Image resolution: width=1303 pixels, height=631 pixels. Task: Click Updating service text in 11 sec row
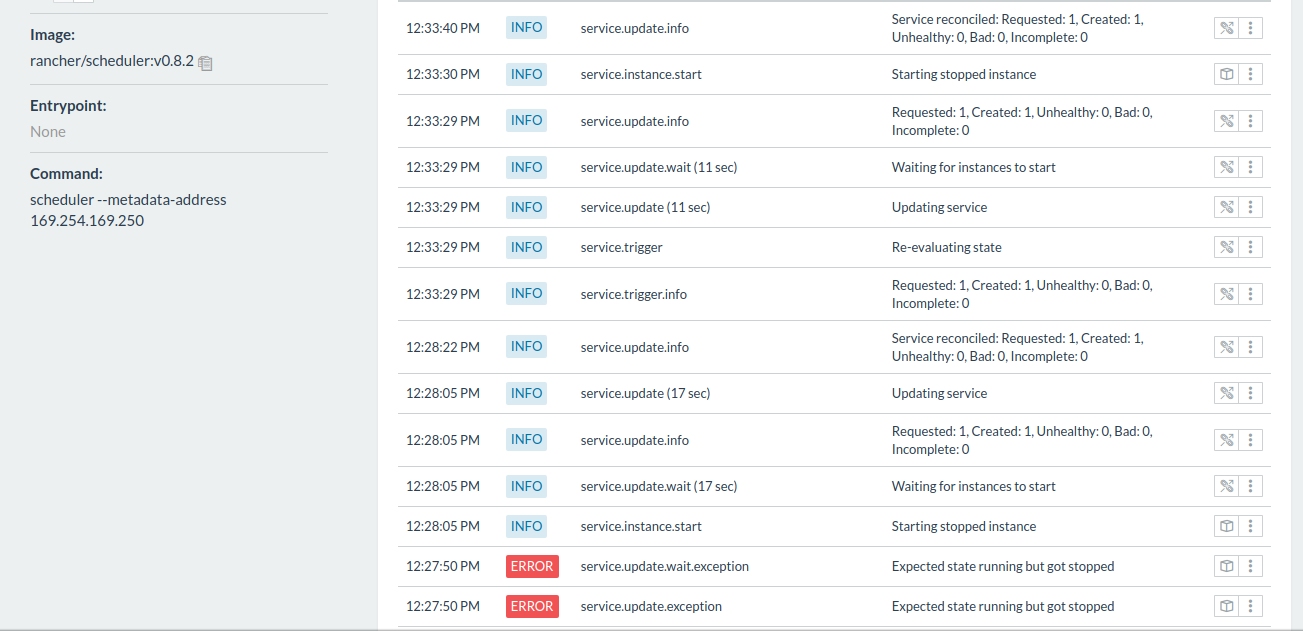point(939,207)
